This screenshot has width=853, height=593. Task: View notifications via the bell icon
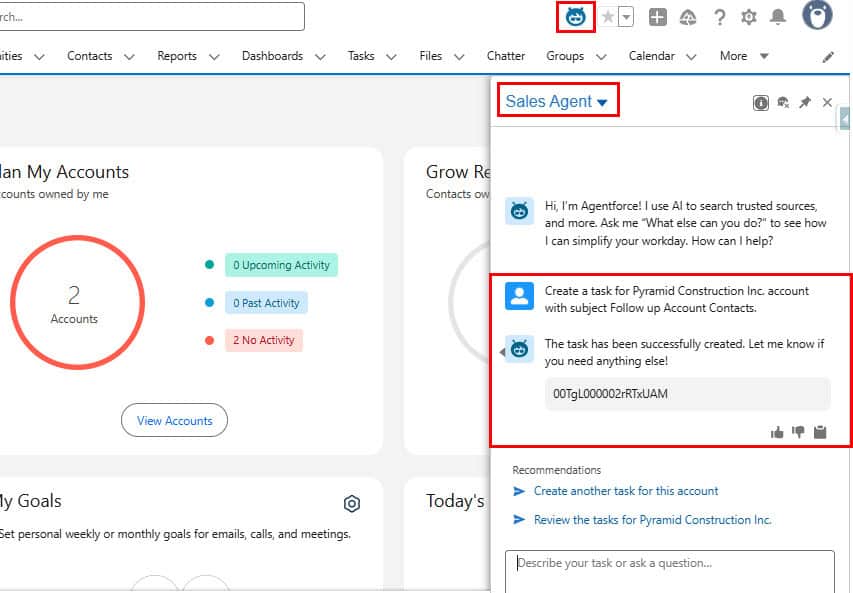click(779, 17)
